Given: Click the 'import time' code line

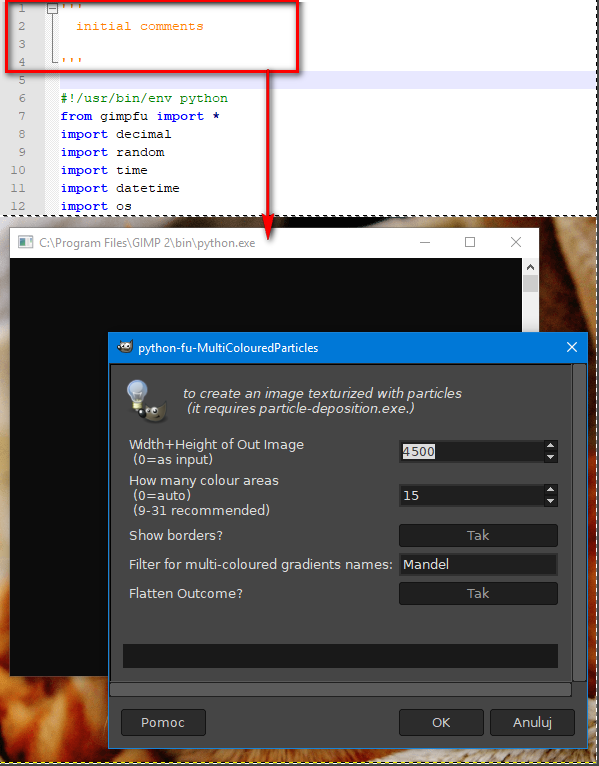Looking at the screenshot, I should pos(104,170).
